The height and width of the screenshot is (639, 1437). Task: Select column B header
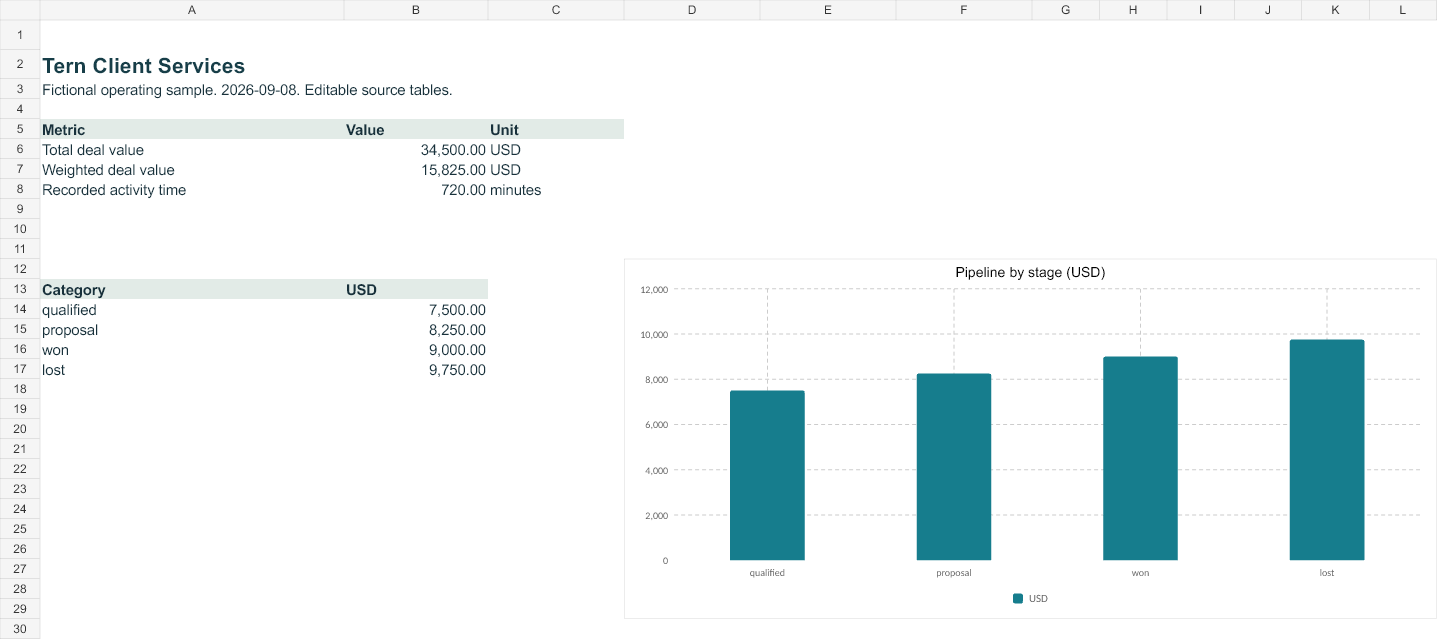coord(416,10)
